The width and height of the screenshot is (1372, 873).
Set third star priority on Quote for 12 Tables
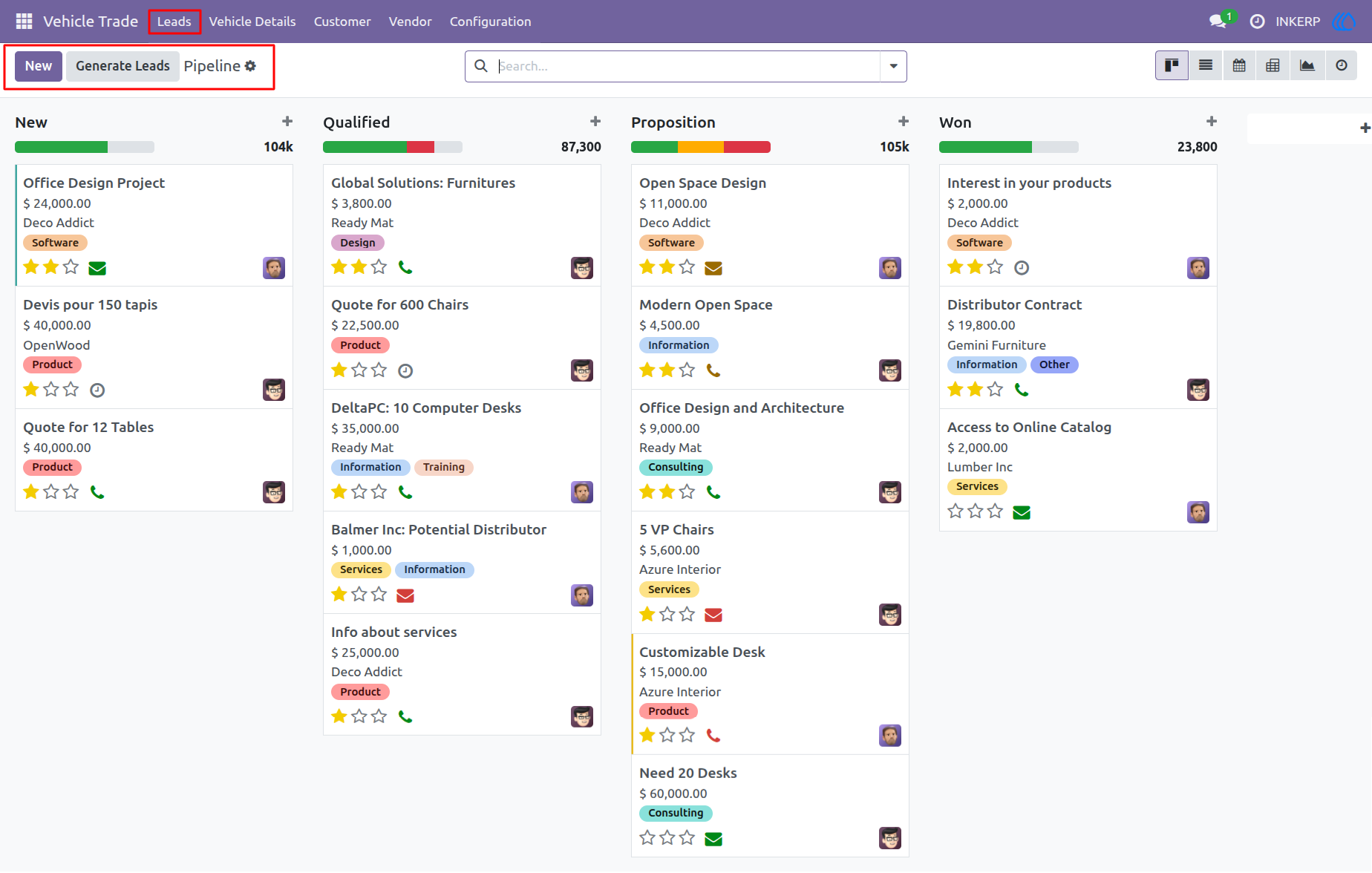71,491
